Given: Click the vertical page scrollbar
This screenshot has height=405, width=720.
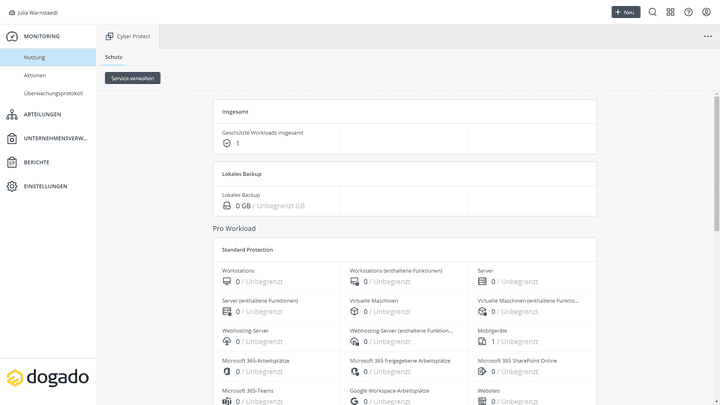Looking at the screenshot, I should [x=716, y=150].
